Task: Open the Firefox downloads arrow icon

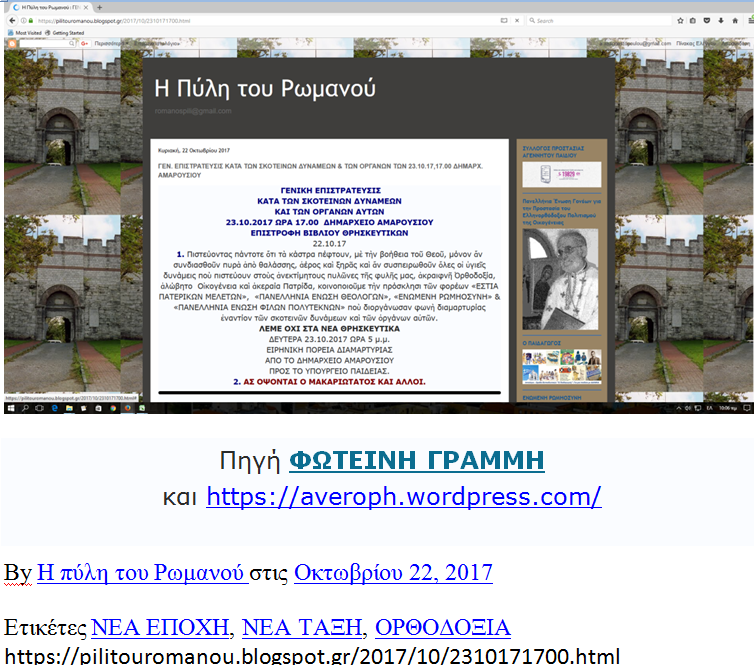Action: click(721, 20)
